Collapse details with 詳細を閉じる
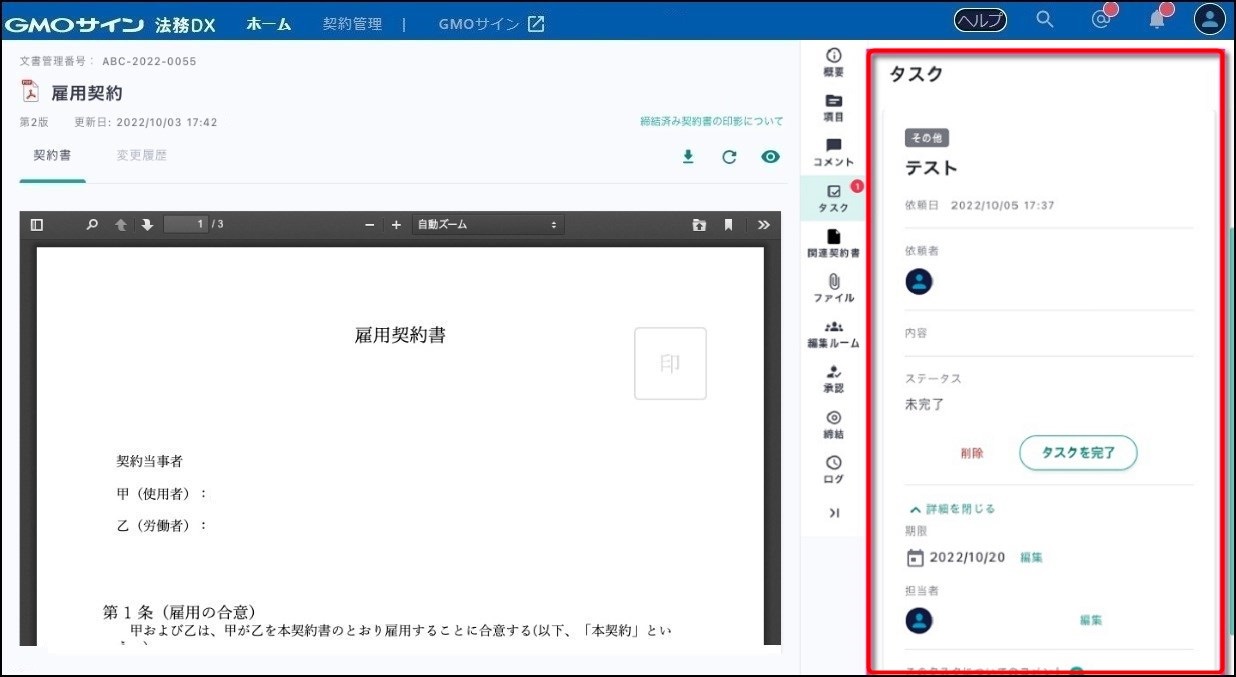The width and height of the screenshot is (1236, 677). tap(952, 509)
